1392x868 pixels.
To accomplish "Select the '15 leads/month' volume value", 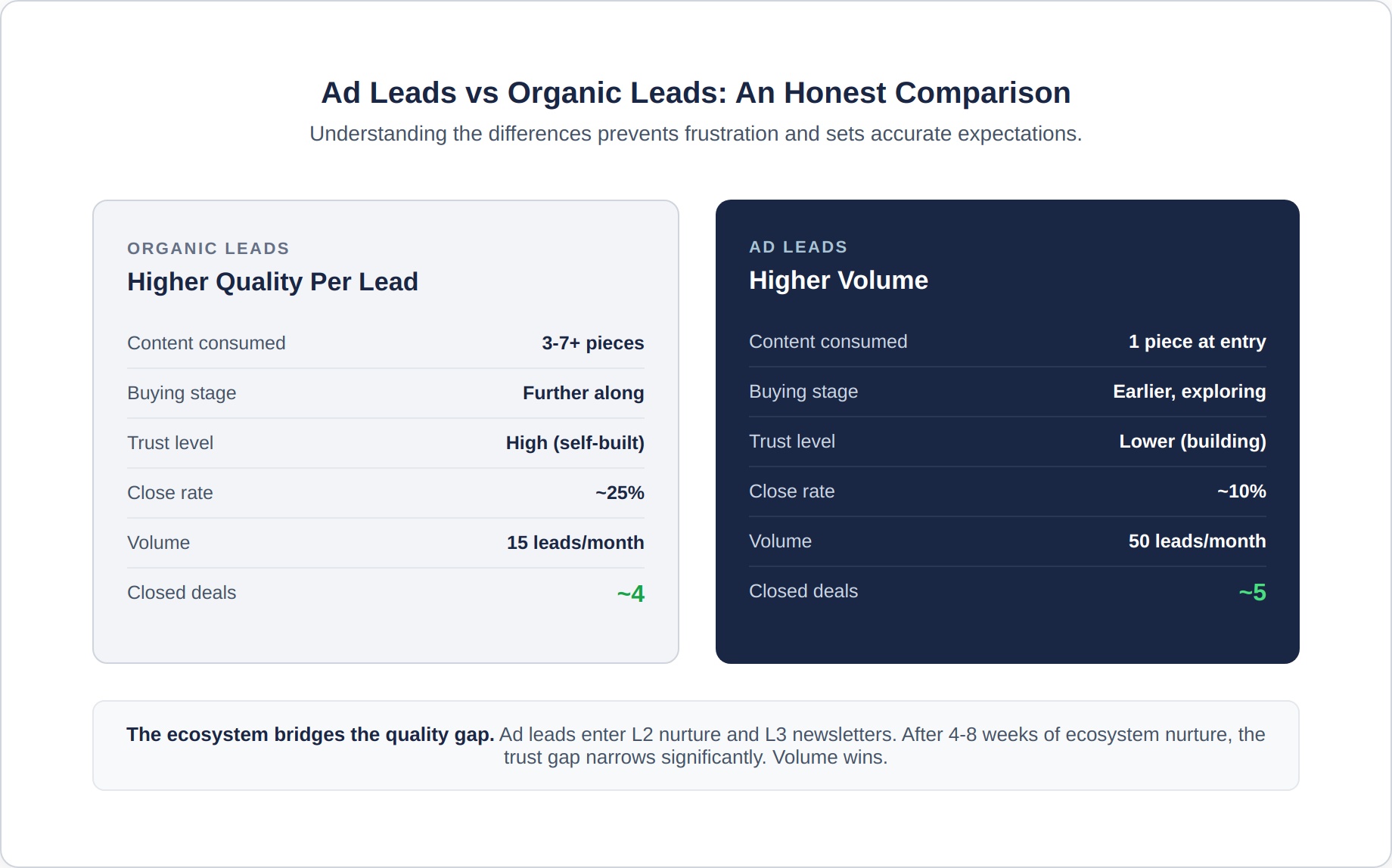I will point(575,543).
